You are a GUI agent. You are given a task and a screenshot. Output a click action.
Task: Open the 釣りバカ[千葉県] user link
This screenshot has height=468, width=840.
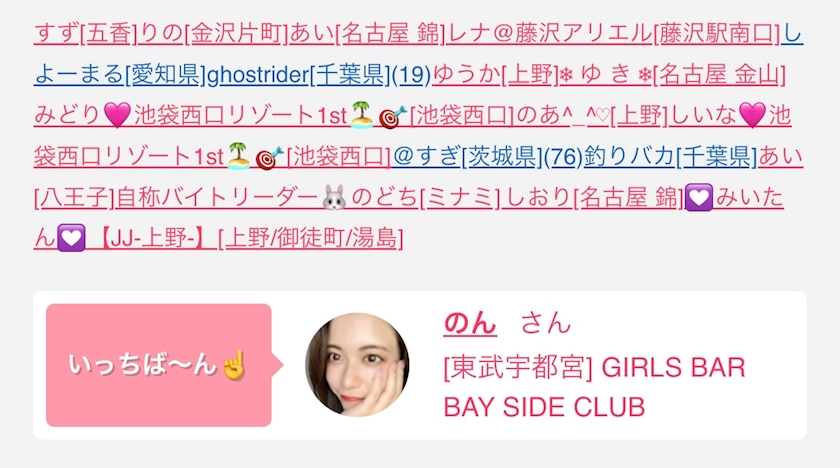click(670, 156)
